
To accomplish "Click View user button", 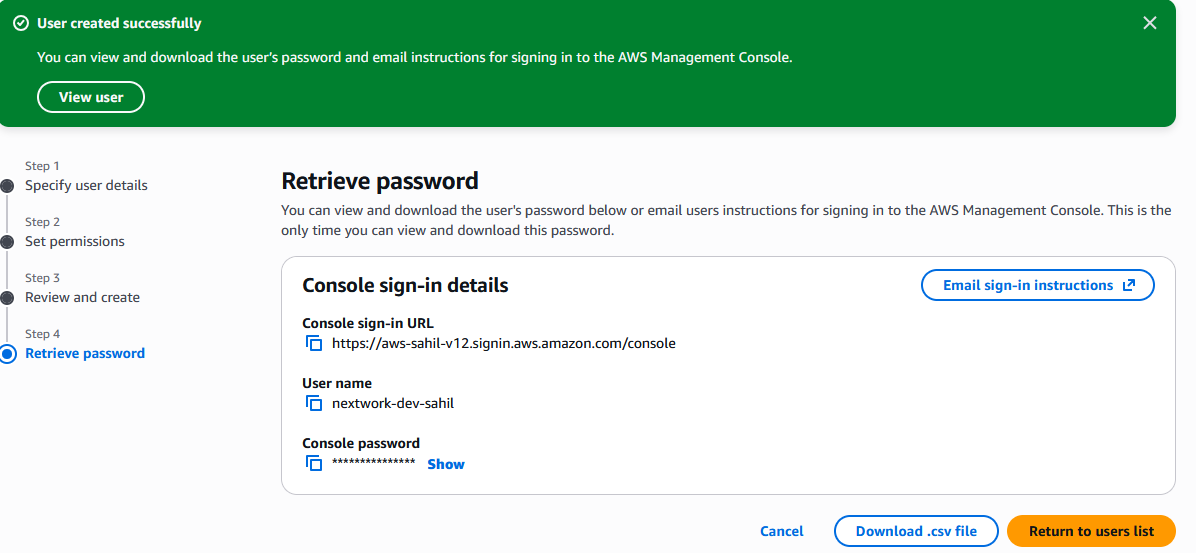I will pyautogui.click(x=91, y=97).
